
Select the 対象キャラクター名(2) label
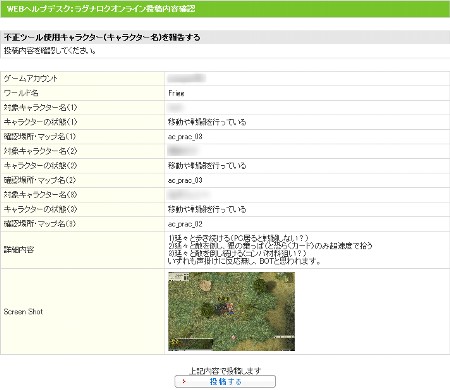click(40, 151)
